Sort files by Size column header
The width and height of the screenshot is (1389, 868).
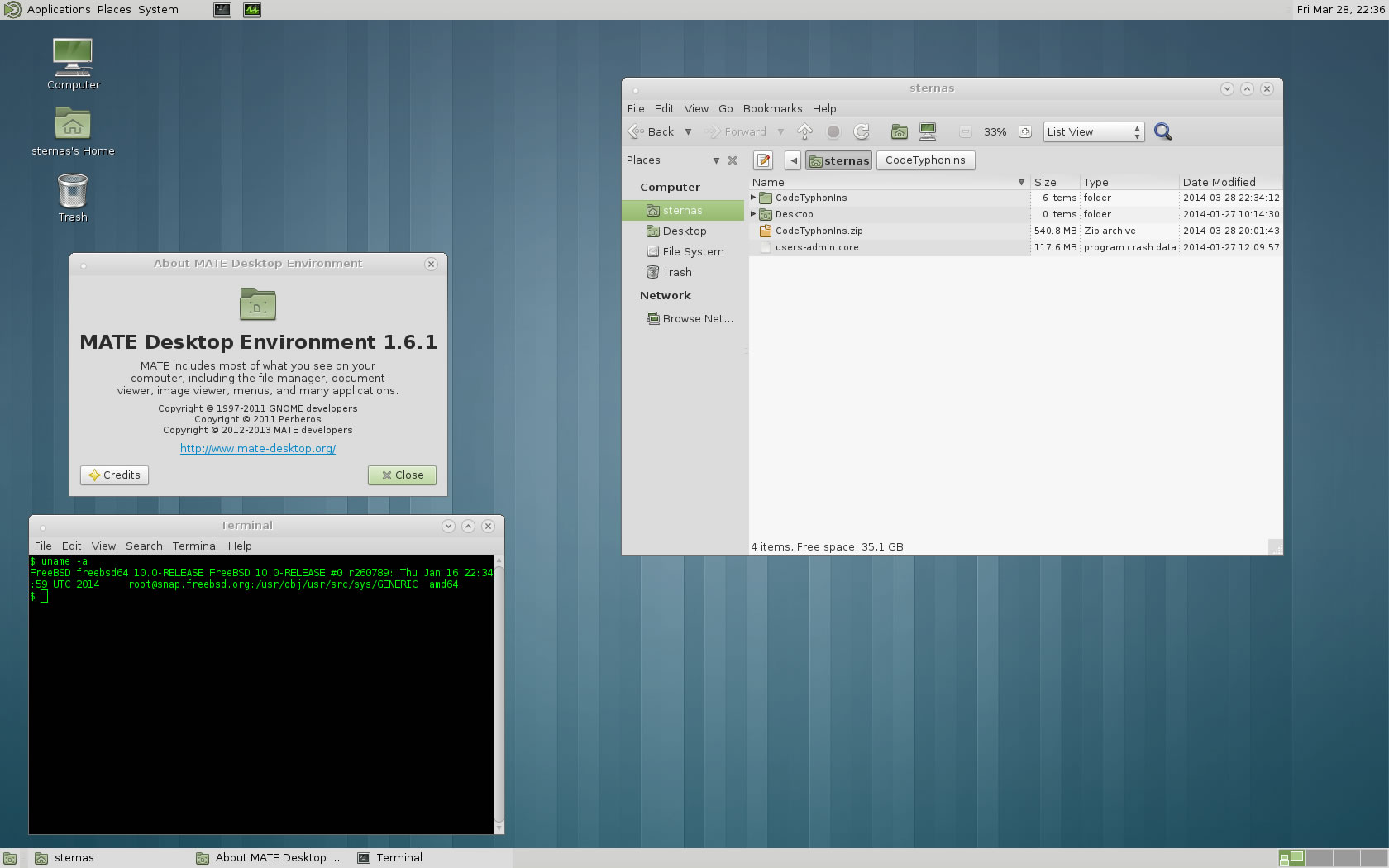coord(1055,182)
